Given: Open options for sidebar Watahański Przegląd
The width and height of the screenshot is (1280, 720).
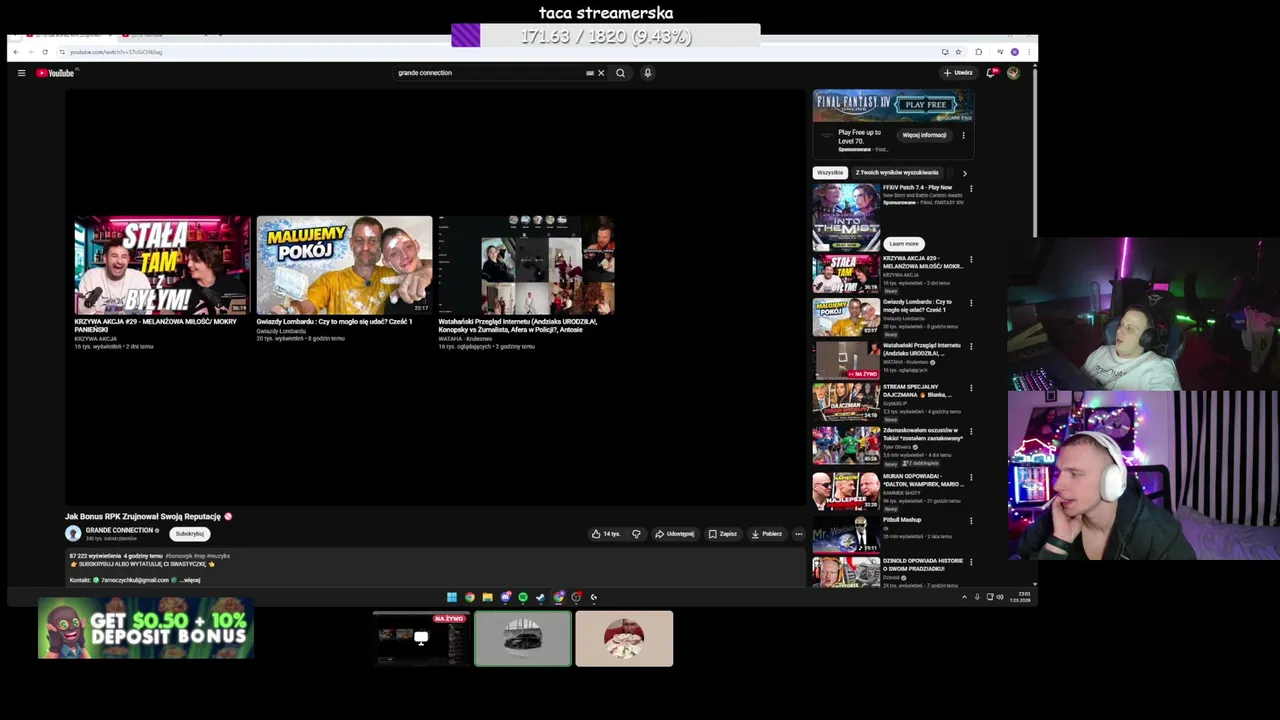Looking at the screenshot, I should pos(970,347).
